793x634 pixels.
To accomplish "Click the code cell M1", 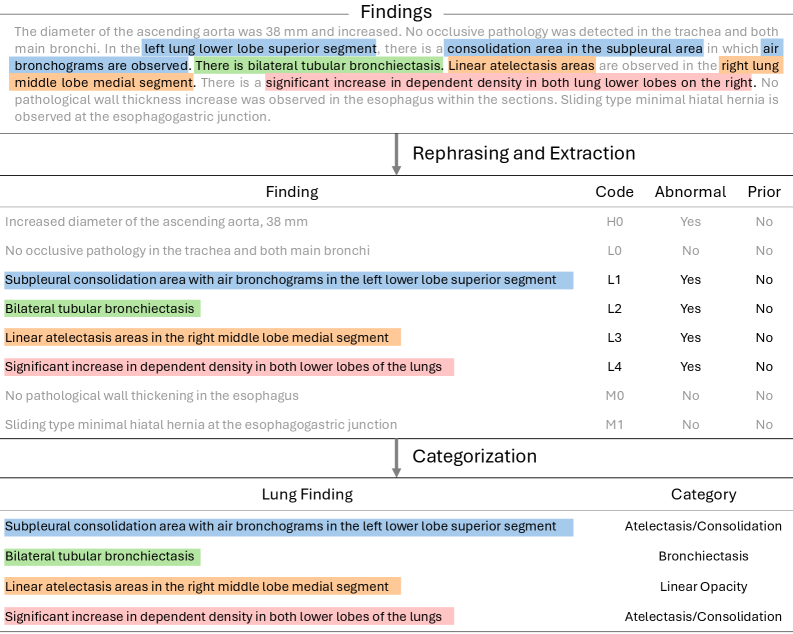I will point(614,425).
